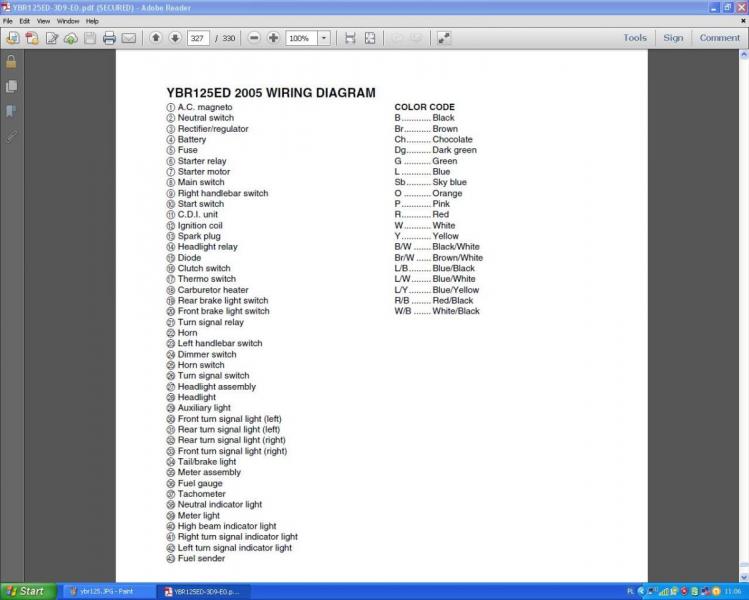
Task: Click the Print icon in toolbar
Action: point(109,38)
